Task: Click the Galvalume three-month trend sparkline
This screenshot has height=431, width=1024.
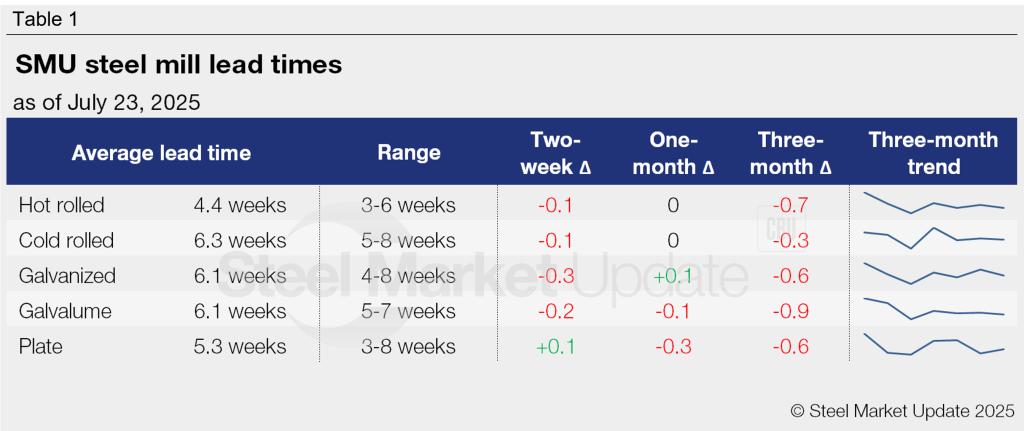Action: (933, 309)
